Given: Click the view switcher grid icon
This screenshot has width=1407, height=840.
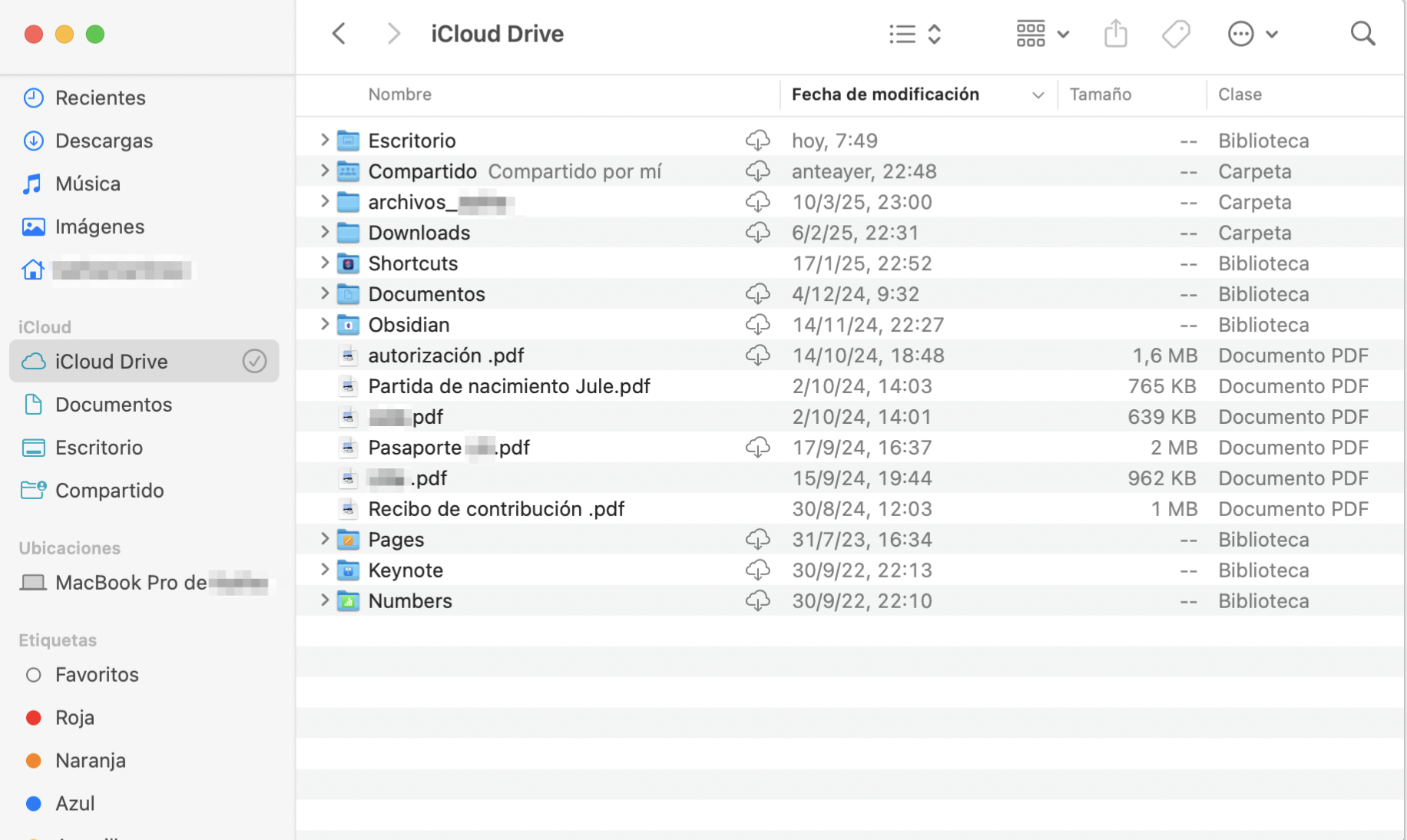Looking at the screenshot, I should [1031, 33].
